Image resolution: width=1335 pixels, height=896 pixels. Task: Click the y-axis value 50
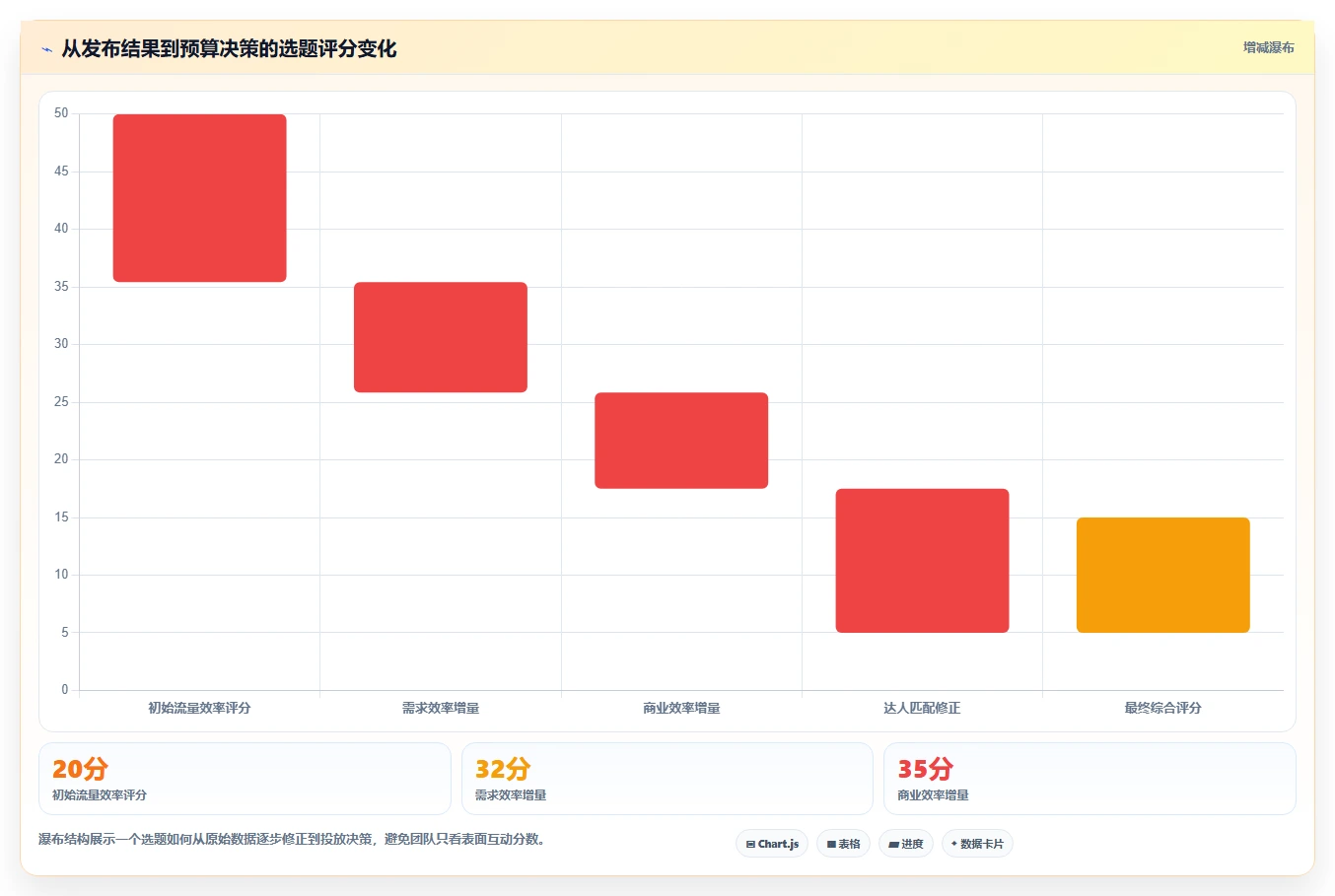[x=61, y=113]
